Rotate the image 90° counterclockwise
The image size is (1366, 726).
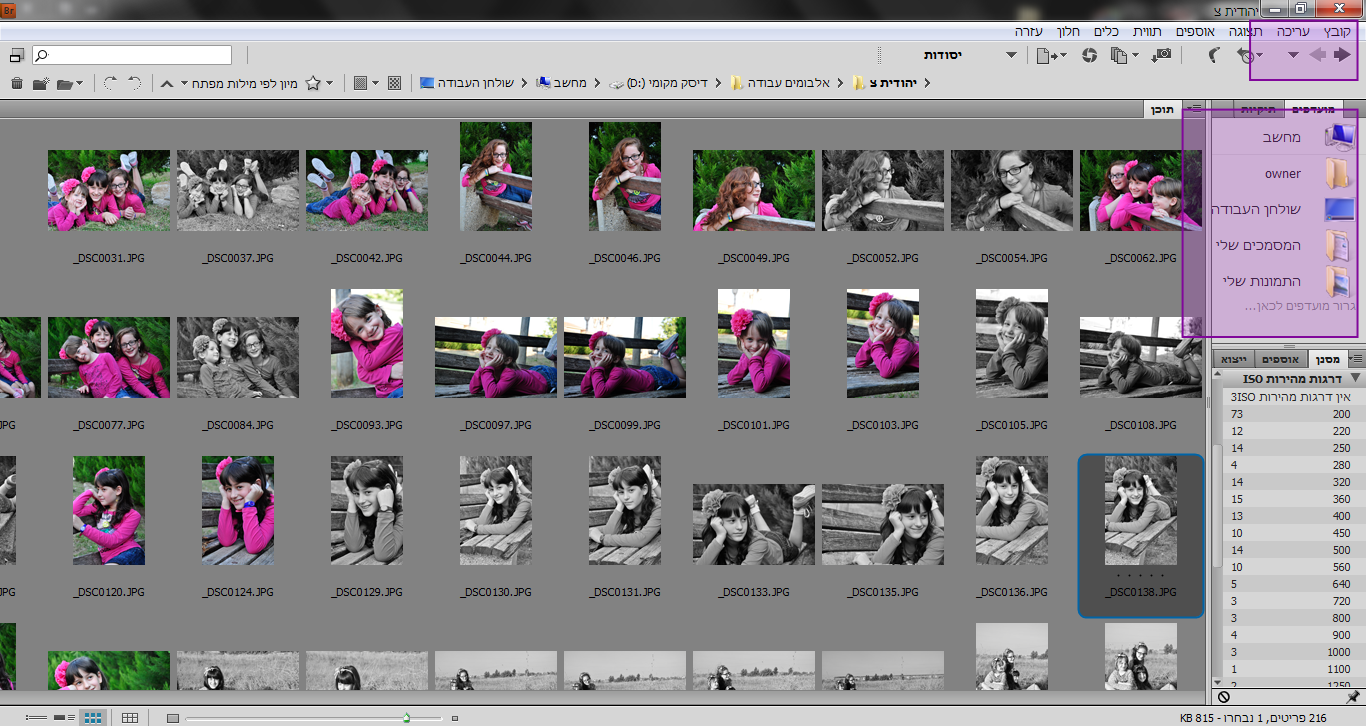134,83
